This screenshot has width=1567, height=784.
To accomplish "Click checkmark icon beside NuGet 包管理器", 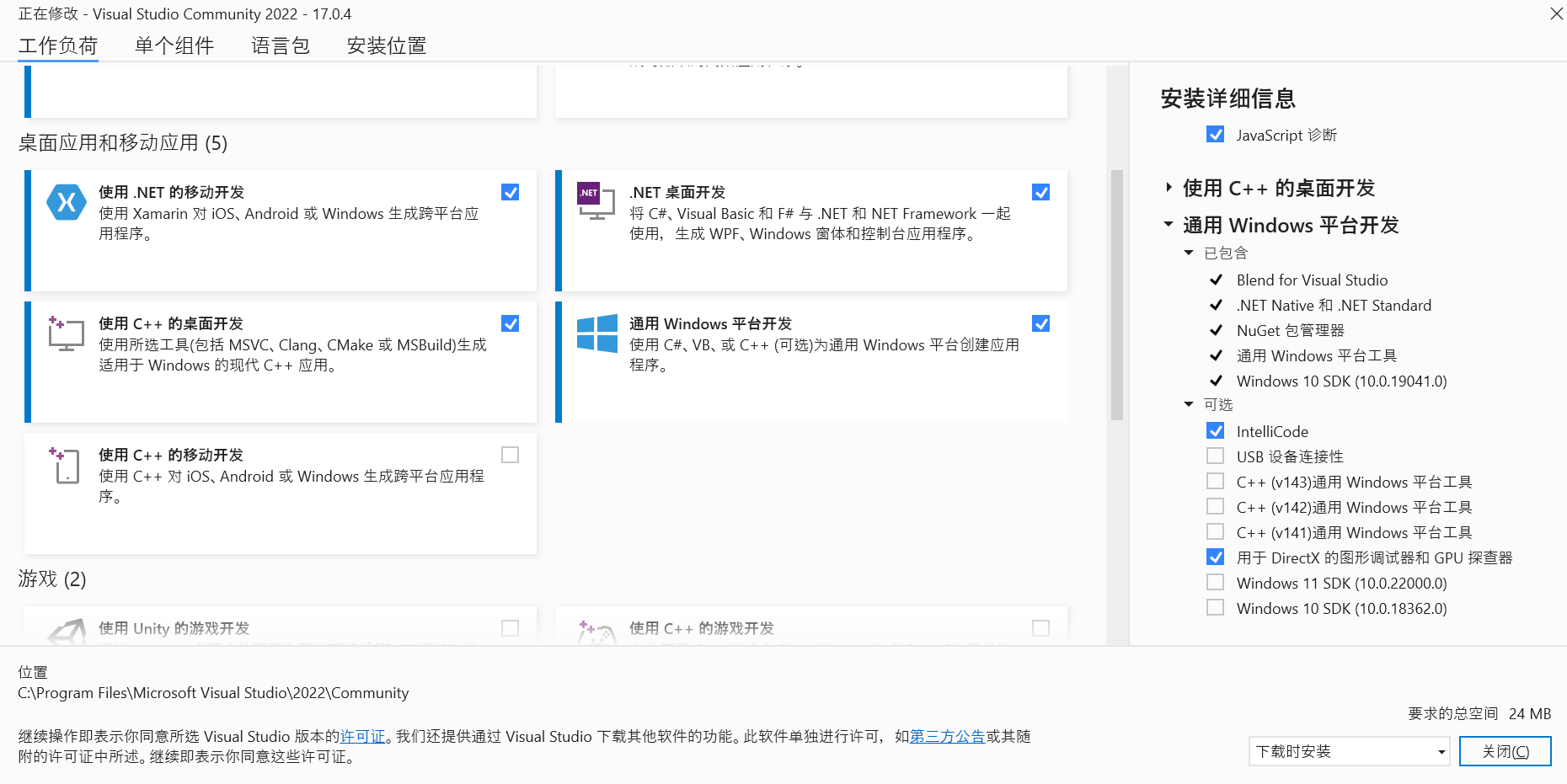I will pyautogui.click(x=1216, y=330).
